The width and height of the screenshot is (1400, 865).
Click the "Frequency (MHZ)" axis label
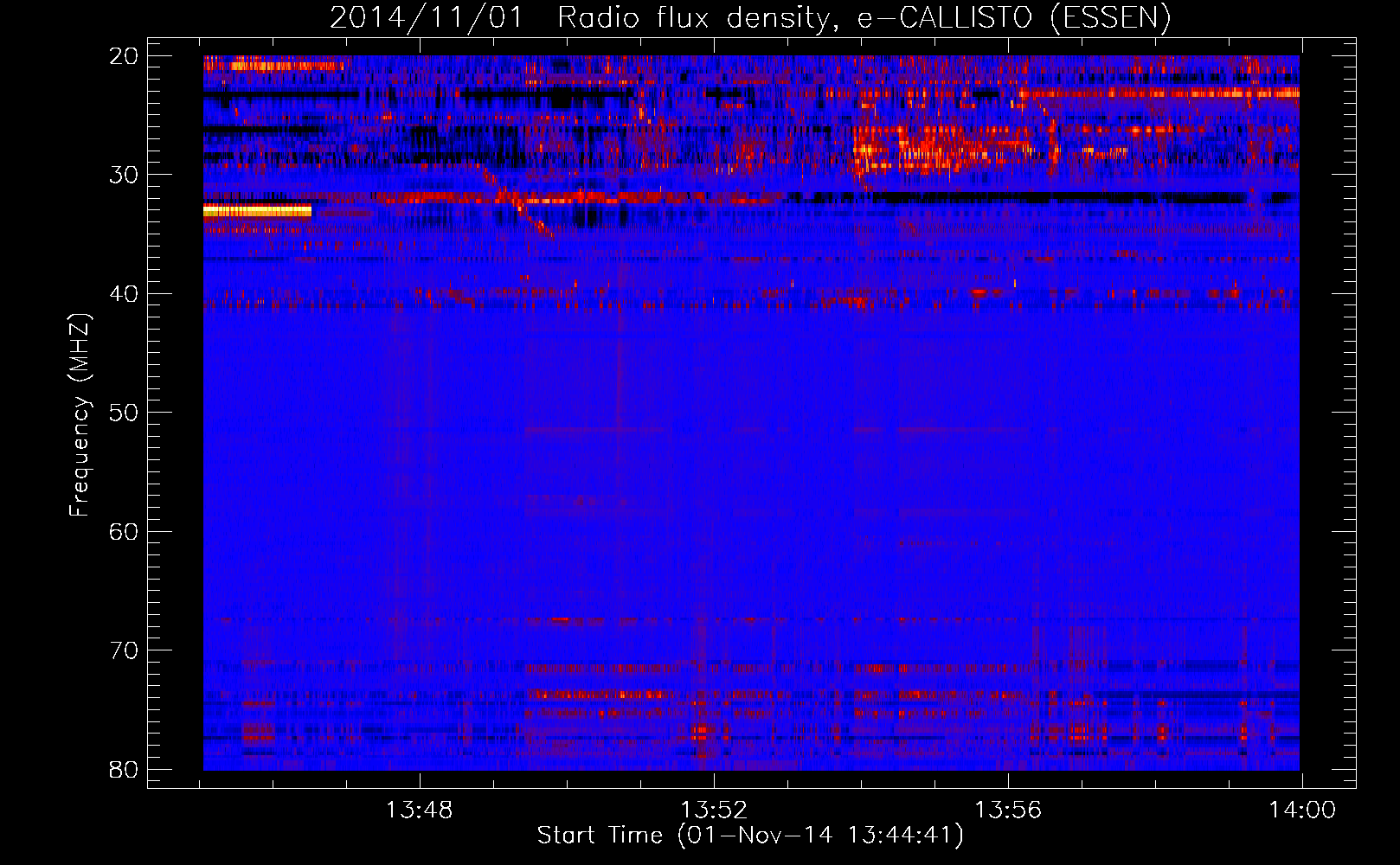coord(80,414)
